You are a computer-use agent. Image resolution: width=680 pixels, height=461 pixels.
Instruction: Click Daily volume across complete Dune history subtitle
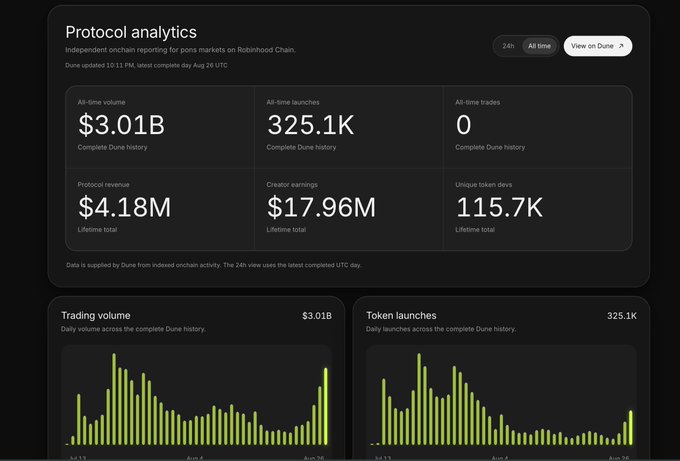pos(133,329)
